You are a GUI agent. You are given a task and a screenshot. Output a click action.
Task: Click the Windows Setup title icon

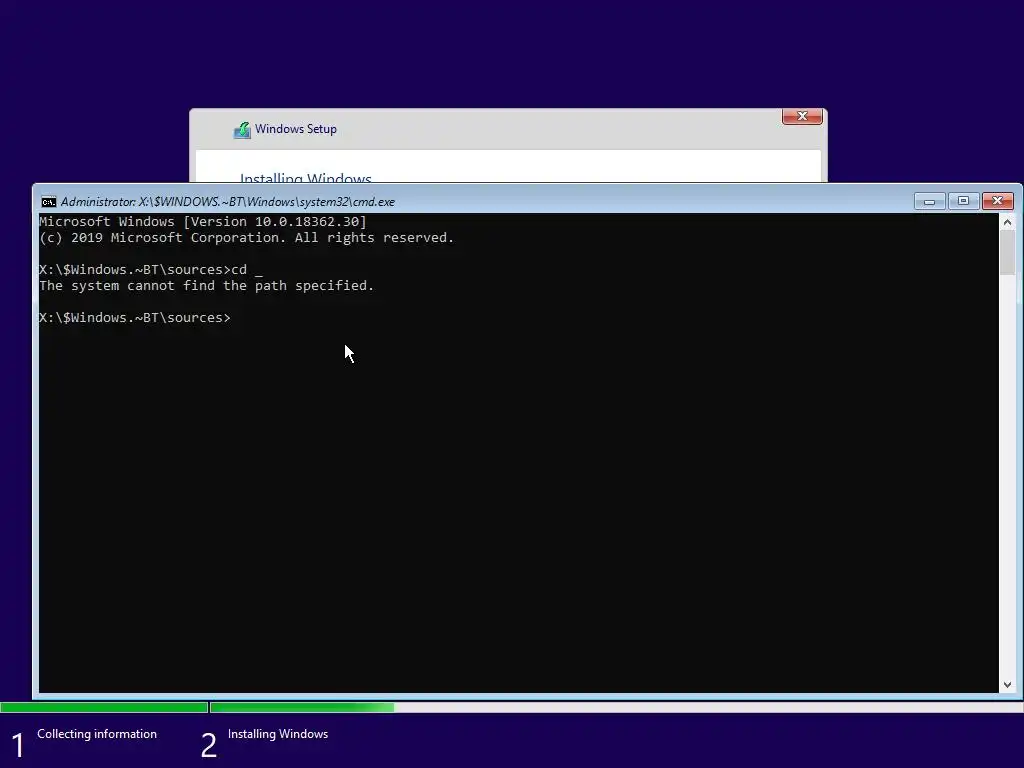click(x=242, y=130)
